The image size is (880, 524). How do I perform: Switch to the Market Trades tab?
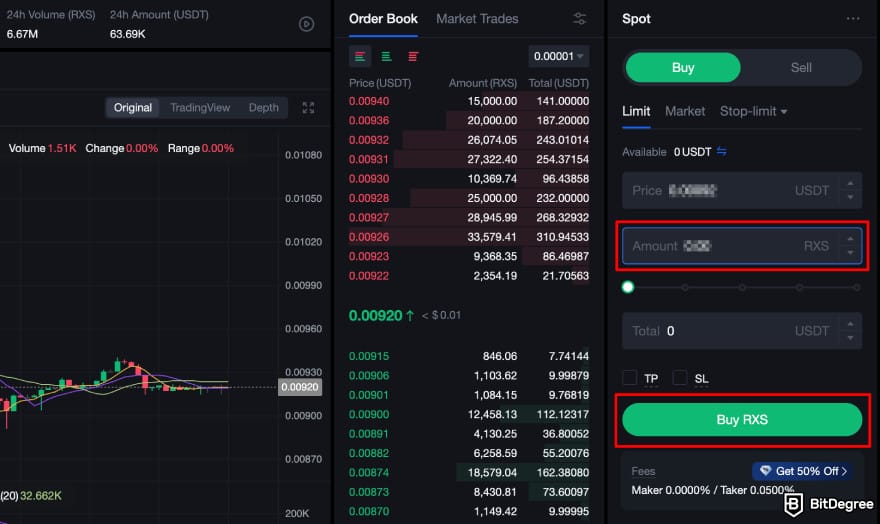tap(477, 19)
